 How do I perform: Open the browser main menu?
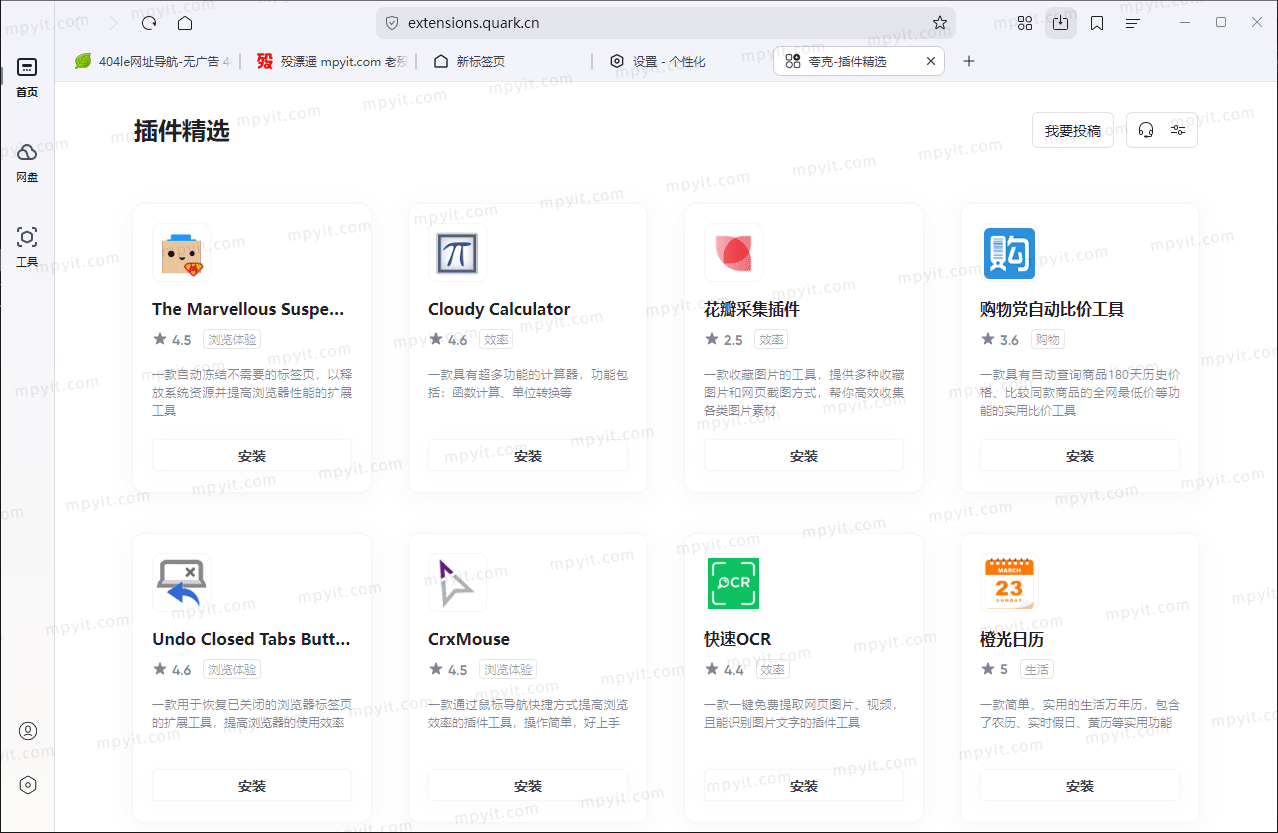tap(1133, 21)
